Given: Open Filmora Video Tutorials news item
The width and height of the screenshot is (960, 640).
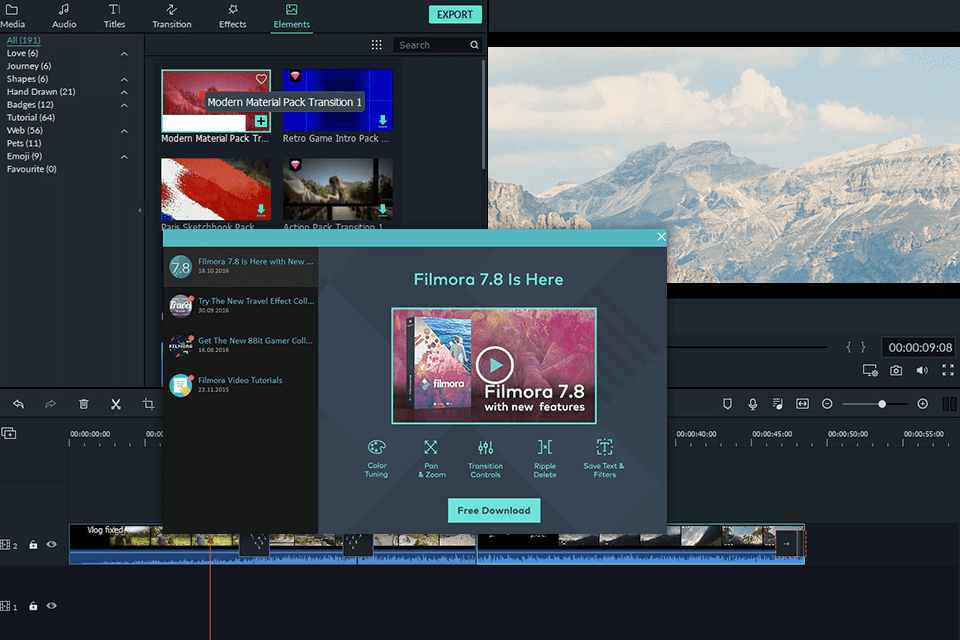Looking at the screenshot, I should point(241,385).
